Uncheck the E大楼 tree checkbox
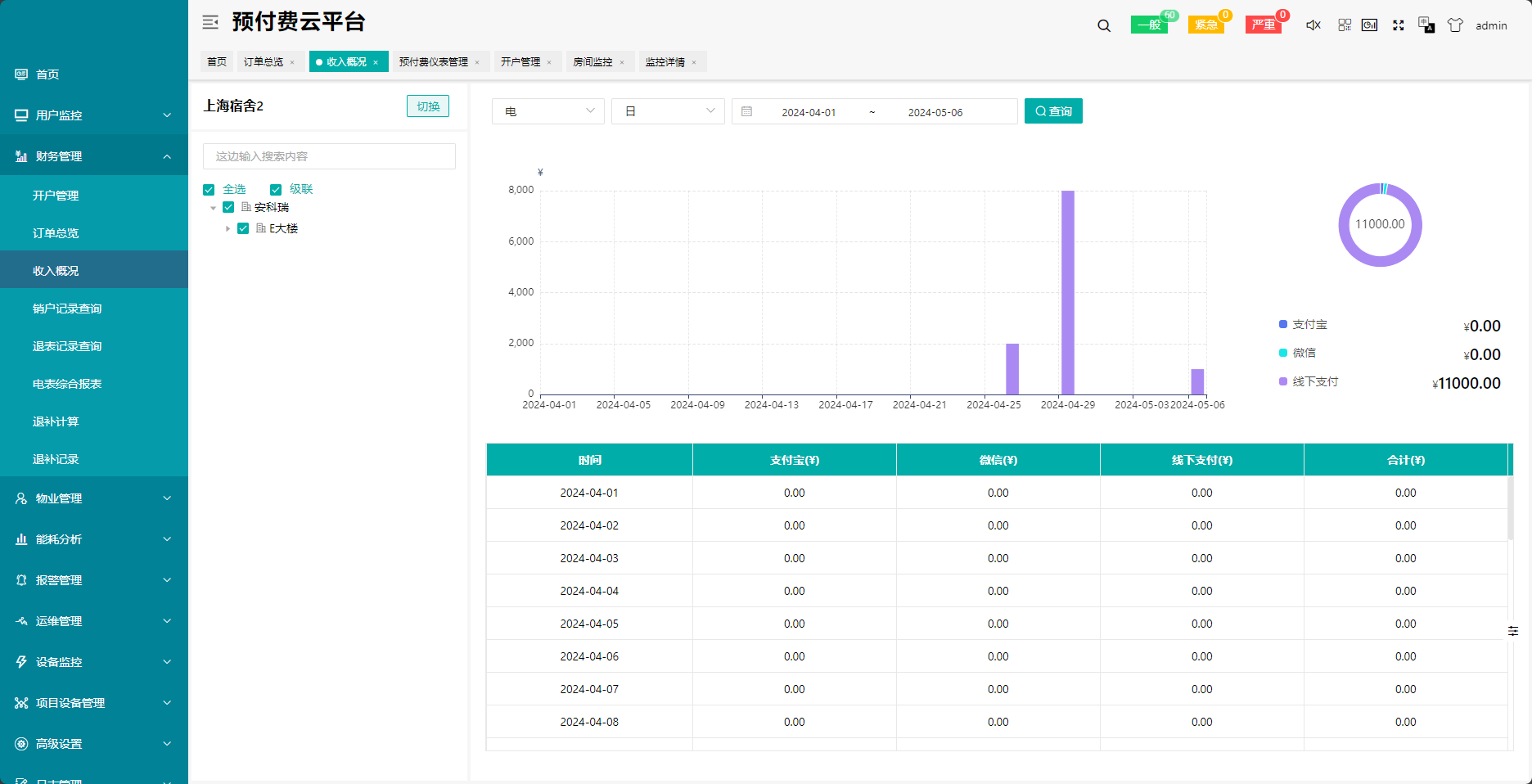 (243, 228)
